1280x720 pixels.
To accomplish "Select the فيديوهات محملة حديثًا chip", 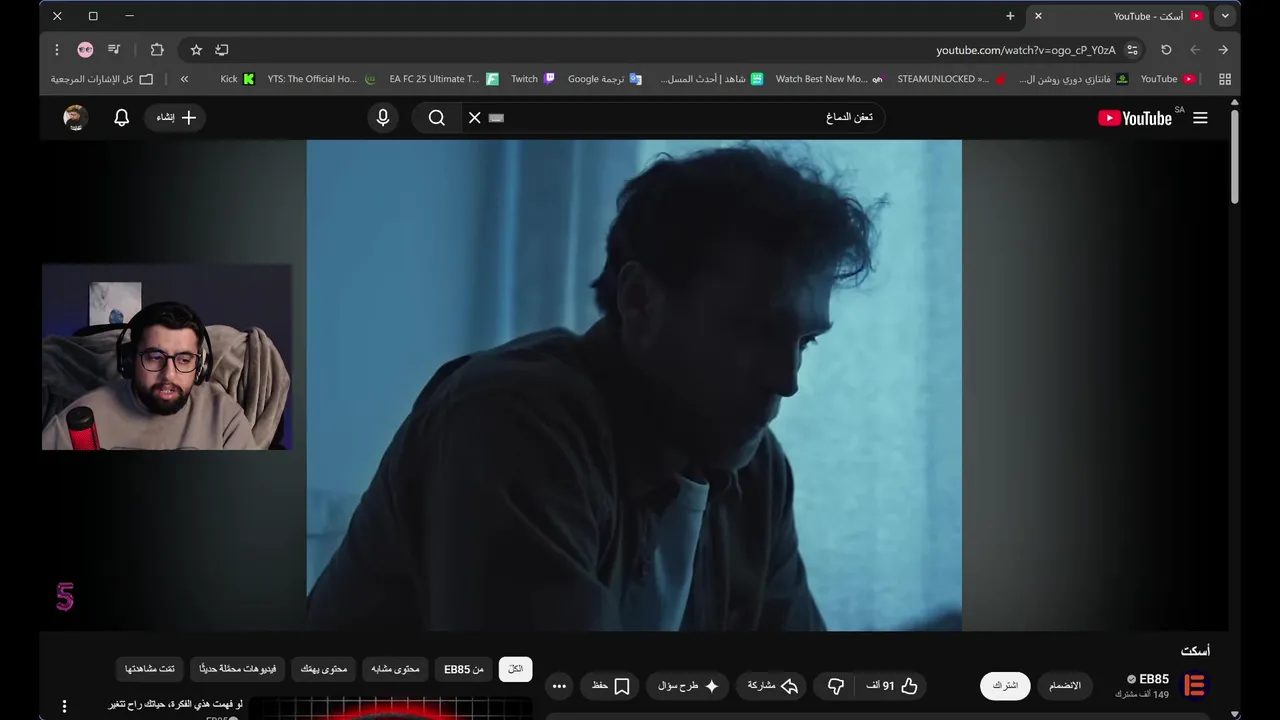I will (x=238, y=669).
